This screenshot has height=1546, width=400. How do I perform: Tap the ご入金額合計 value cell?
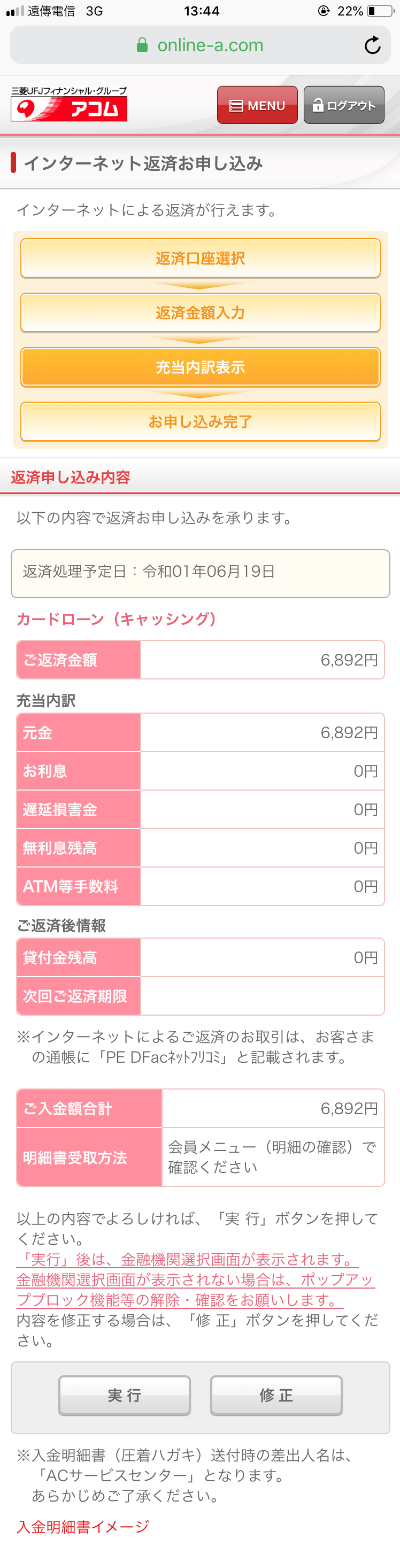[x=273, y=1108]
